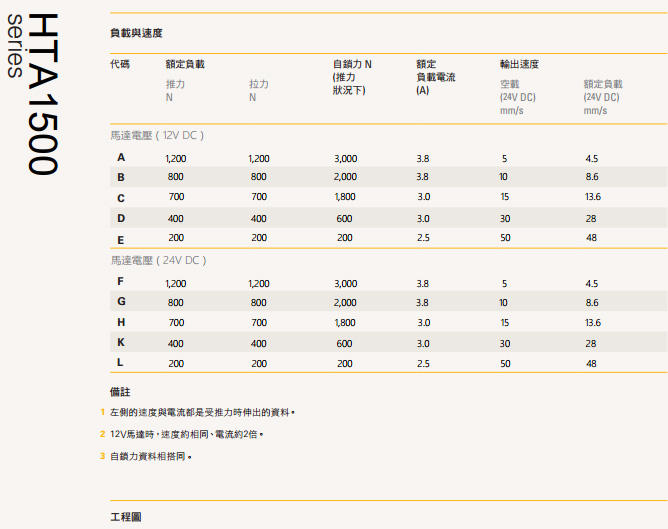668x529 pixels.
Task: Select the 工程圖 heading
Action: pos(126,517)
